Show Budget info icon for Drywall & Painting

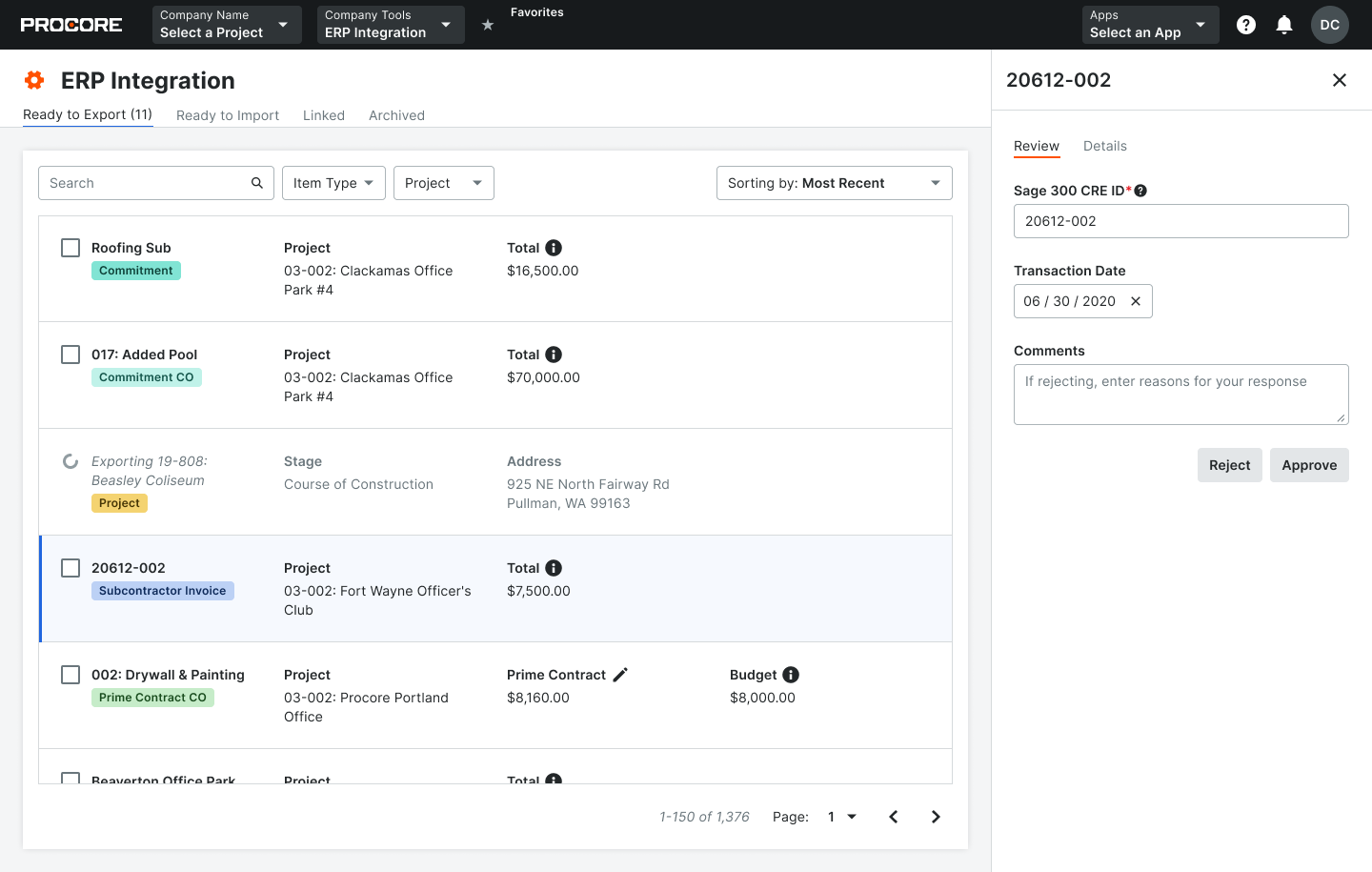pos(791,675)
